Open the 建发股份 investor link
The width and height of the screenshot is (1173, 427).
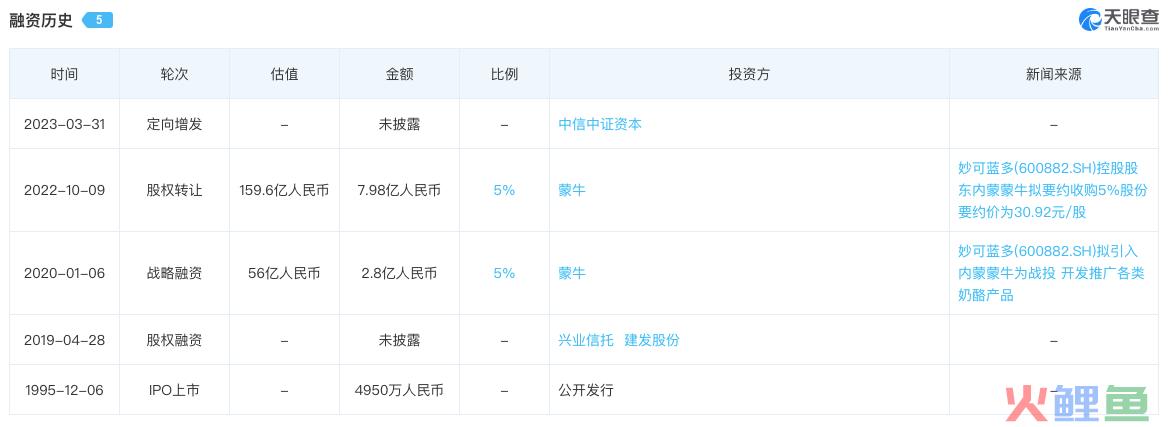(652, 340)
